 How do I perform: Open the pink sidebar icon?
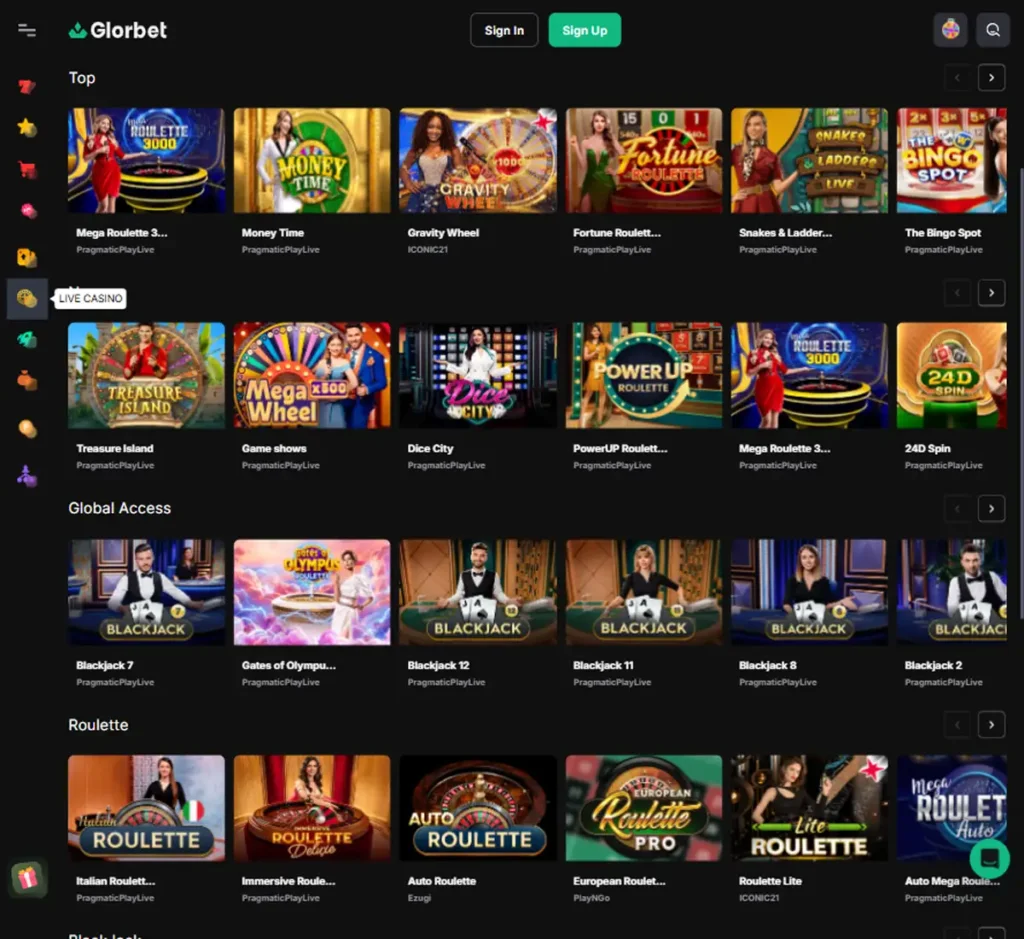(x=27, y=210)
